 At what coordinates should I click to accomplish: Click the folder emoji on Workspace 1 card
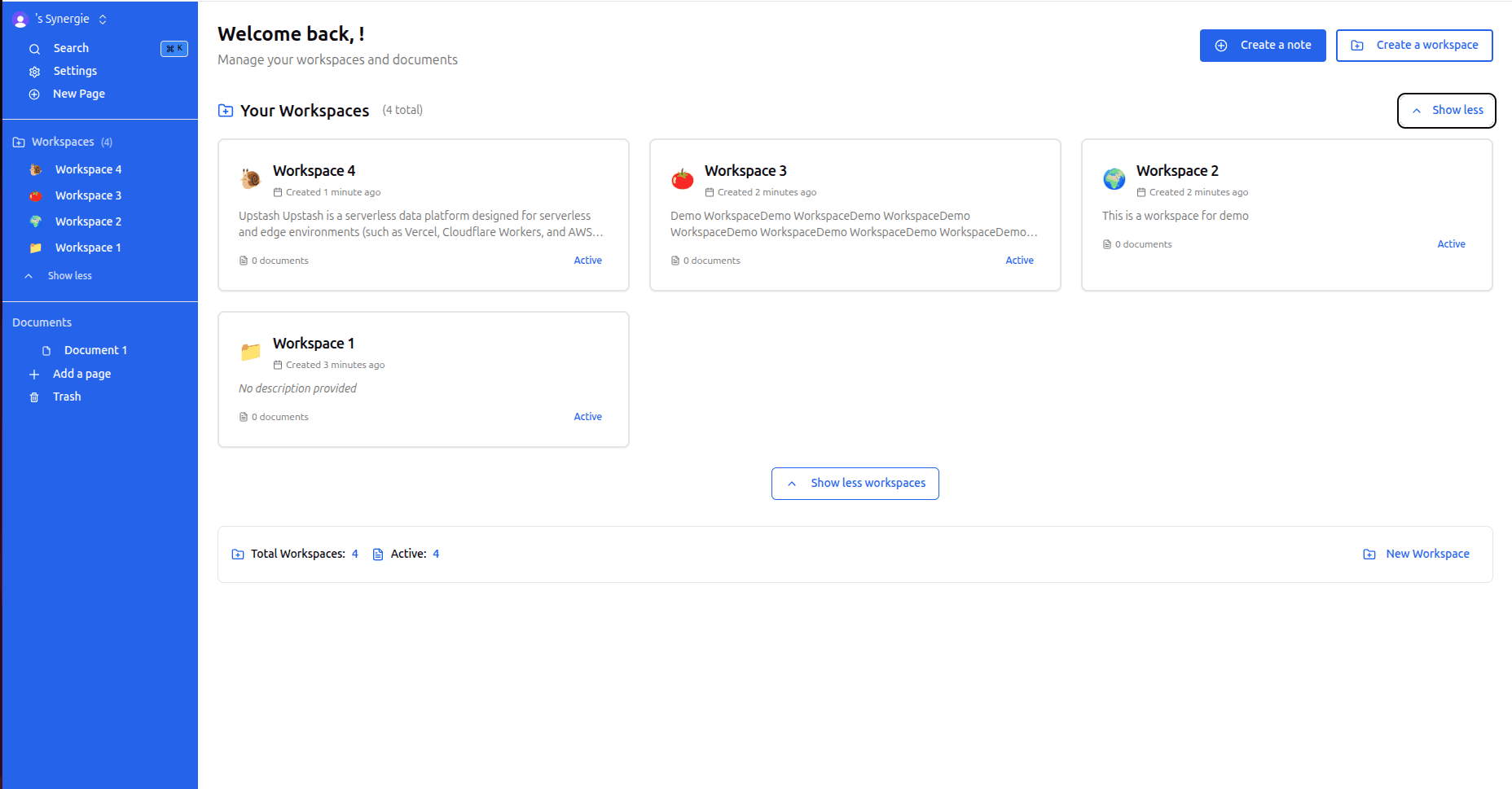tap(251, 351)
